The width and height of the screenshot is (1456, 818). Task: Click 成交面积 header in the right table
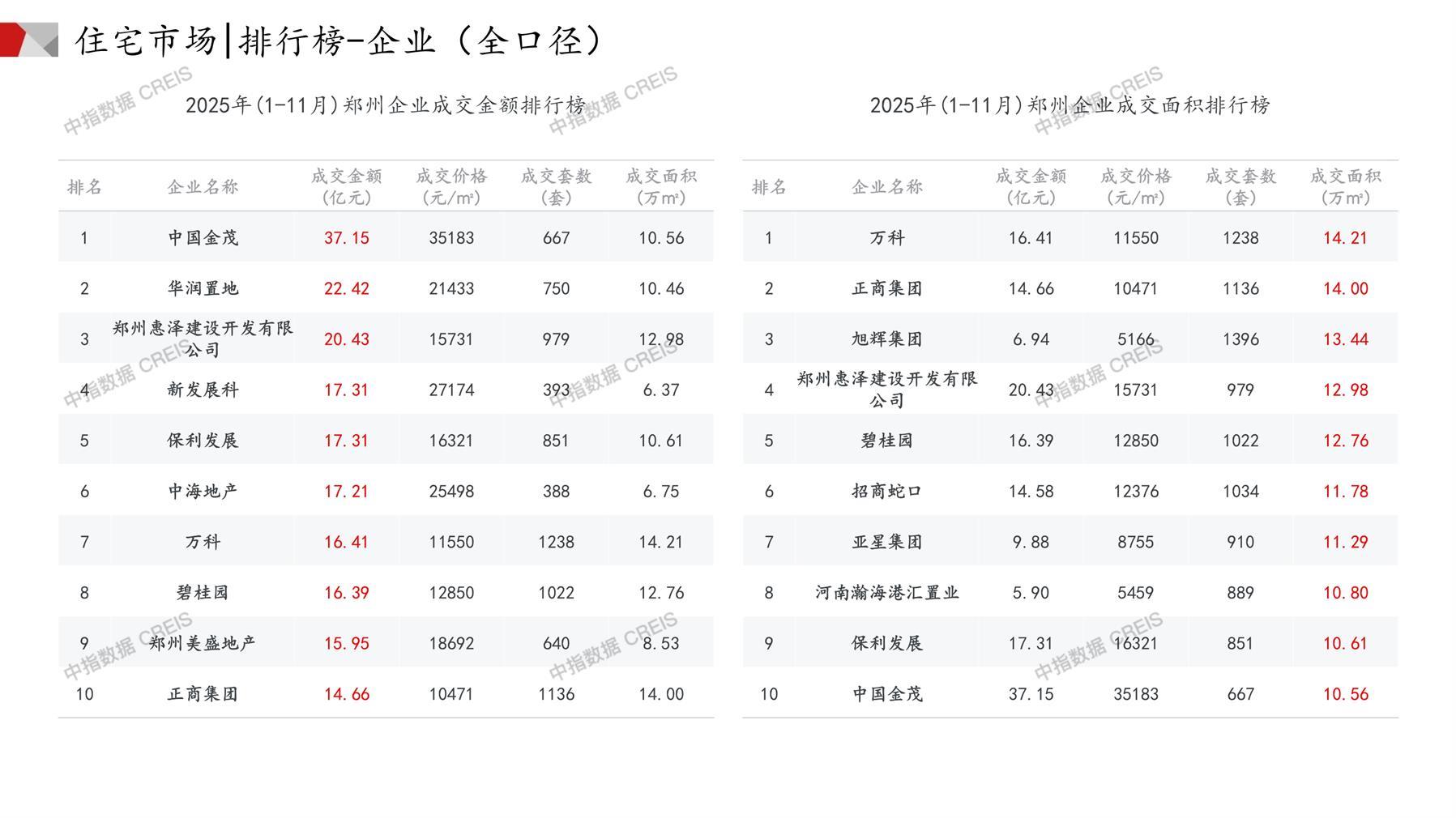click(1345, 187)
